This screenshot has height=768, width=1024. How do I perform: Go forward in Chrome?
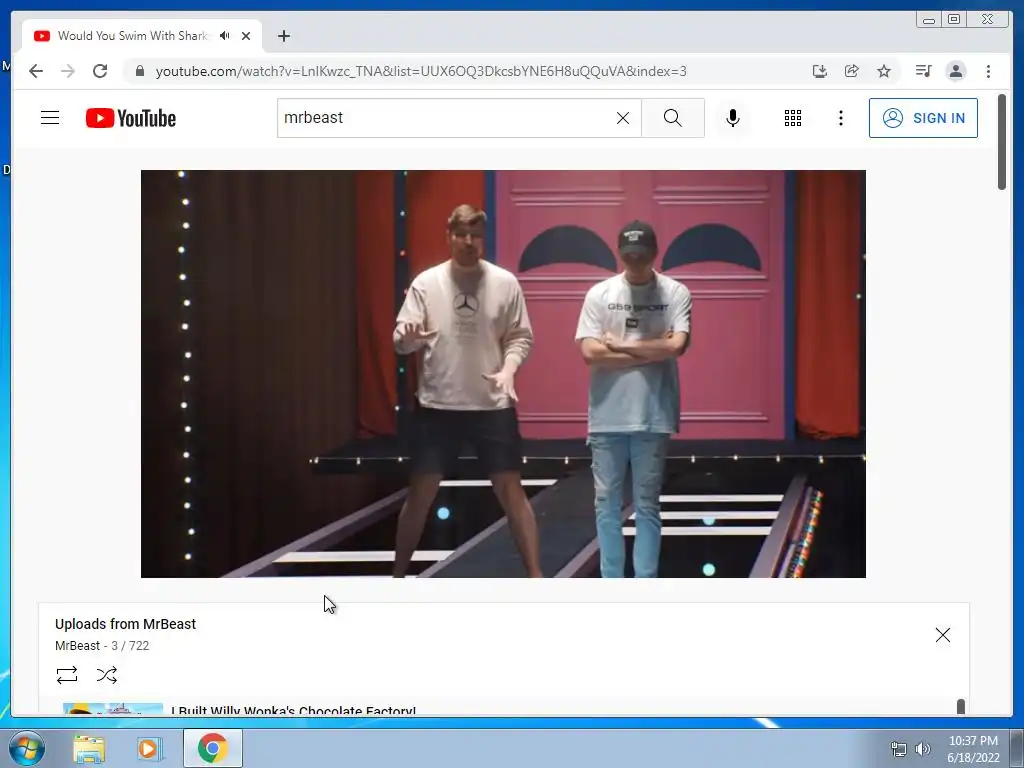68,71
